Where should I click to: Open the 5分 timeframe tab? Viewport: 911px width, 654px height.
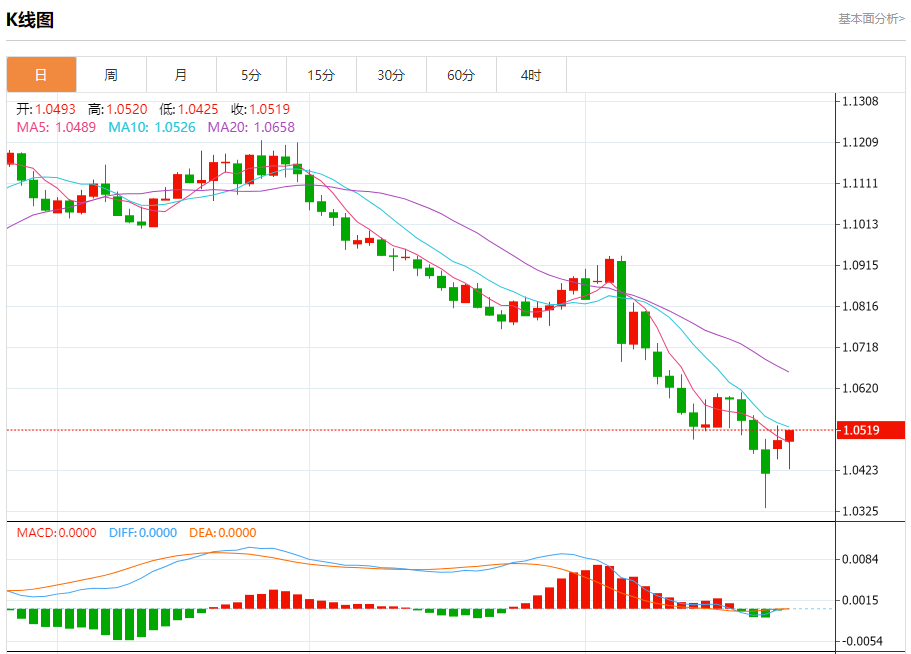pyautogui.click(x=251, y=75)
